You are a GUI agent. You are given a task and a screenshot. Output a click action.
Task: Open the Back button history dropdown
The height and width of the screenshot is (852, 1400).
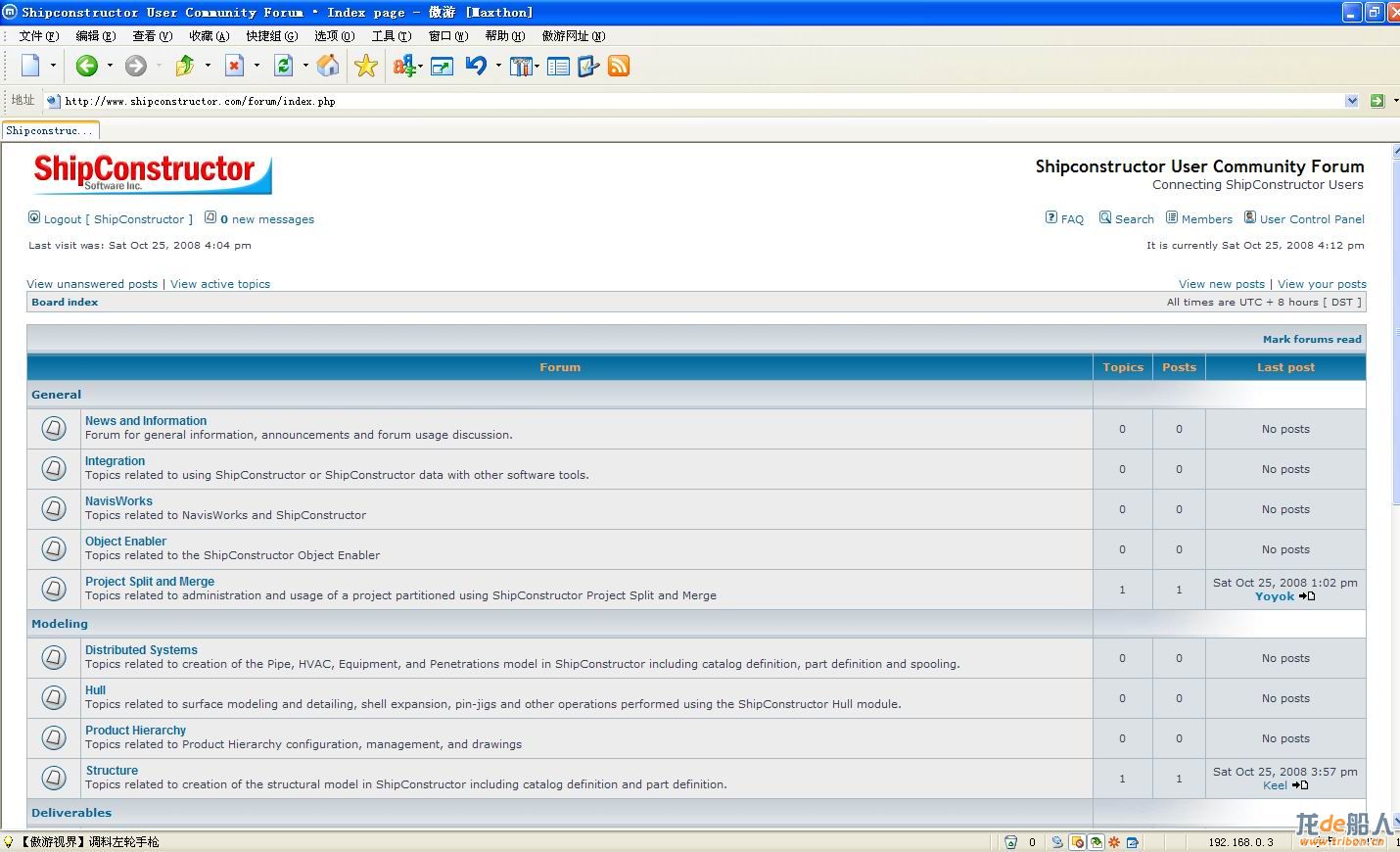[110, 66]
